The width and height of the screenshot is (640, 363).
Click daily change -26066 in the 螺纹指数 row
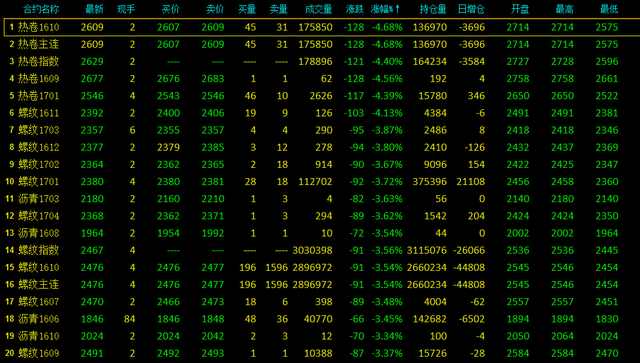[x=469, y=250]
